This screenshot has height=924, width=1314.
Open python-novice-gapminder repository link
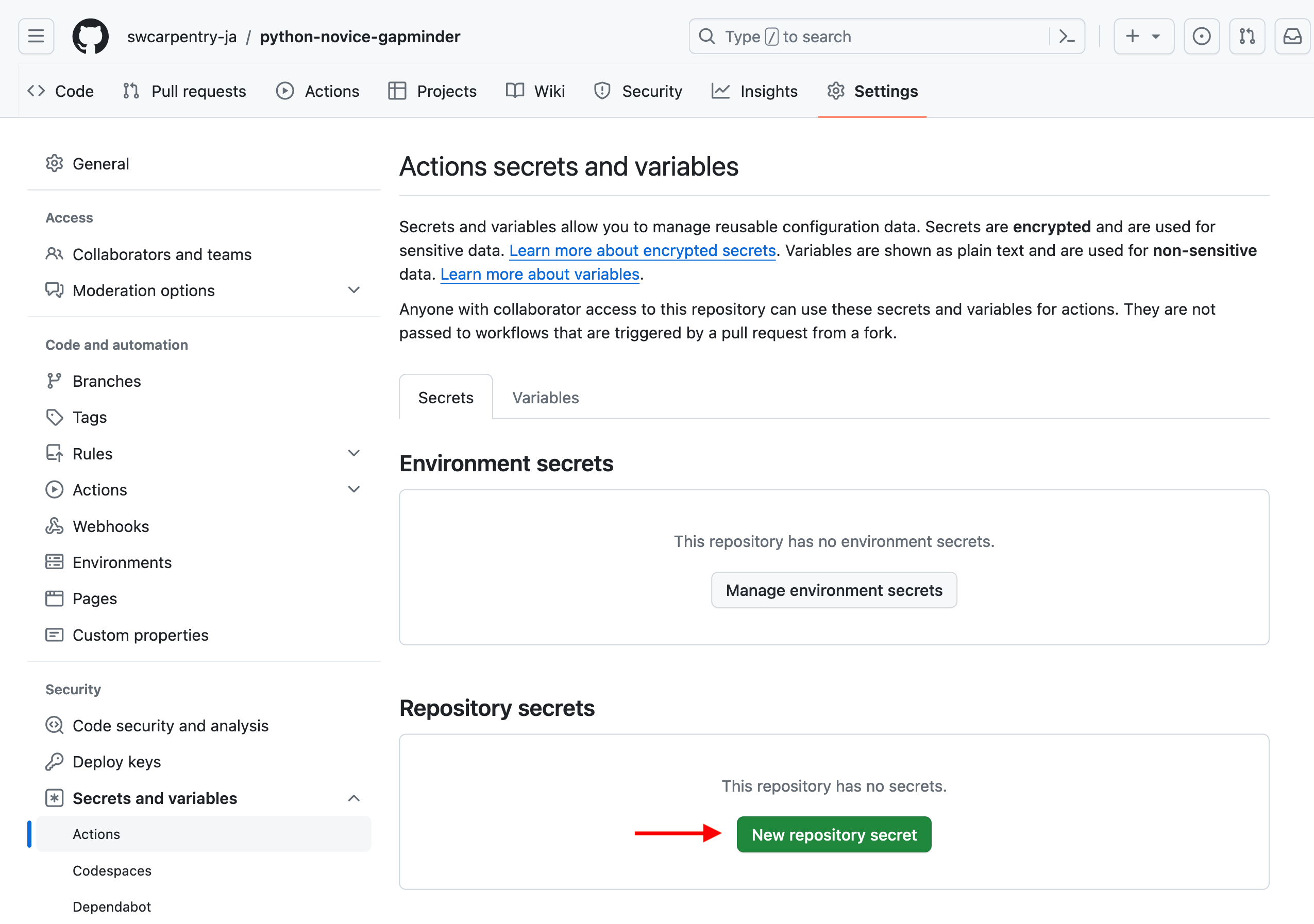click(x=360, y=37)
